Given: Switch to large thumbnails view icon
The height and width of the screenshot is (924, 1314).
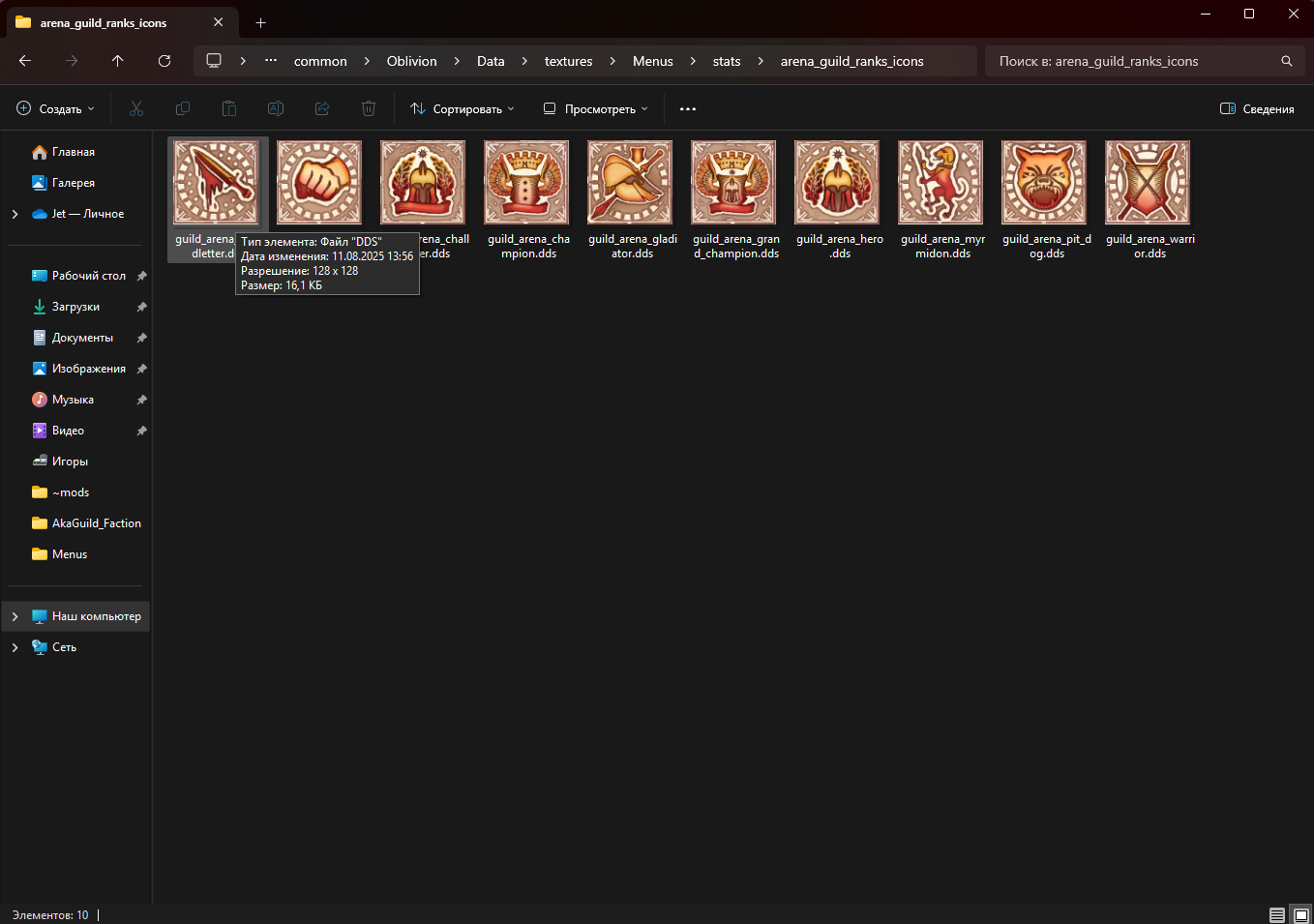Looking at the screenshot, I should click(1301, 915).
